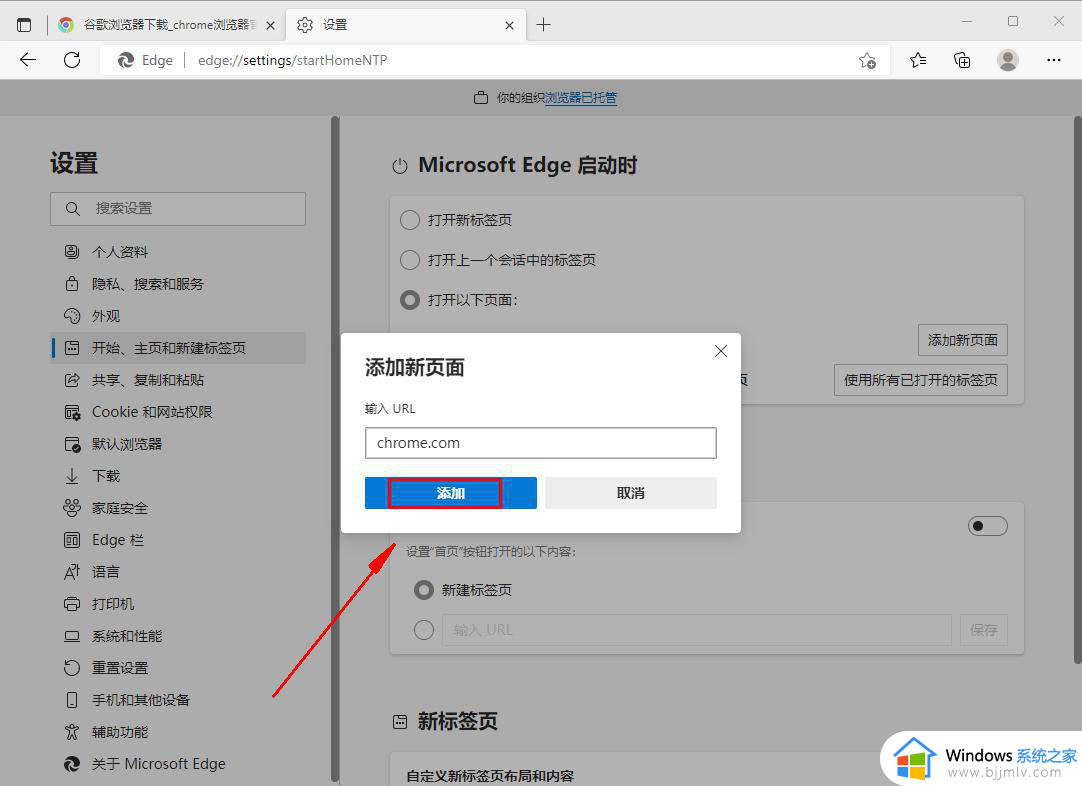Click 使用所有已打开的标签页 button
The image size is (1082, 786).
coord(921,380)
